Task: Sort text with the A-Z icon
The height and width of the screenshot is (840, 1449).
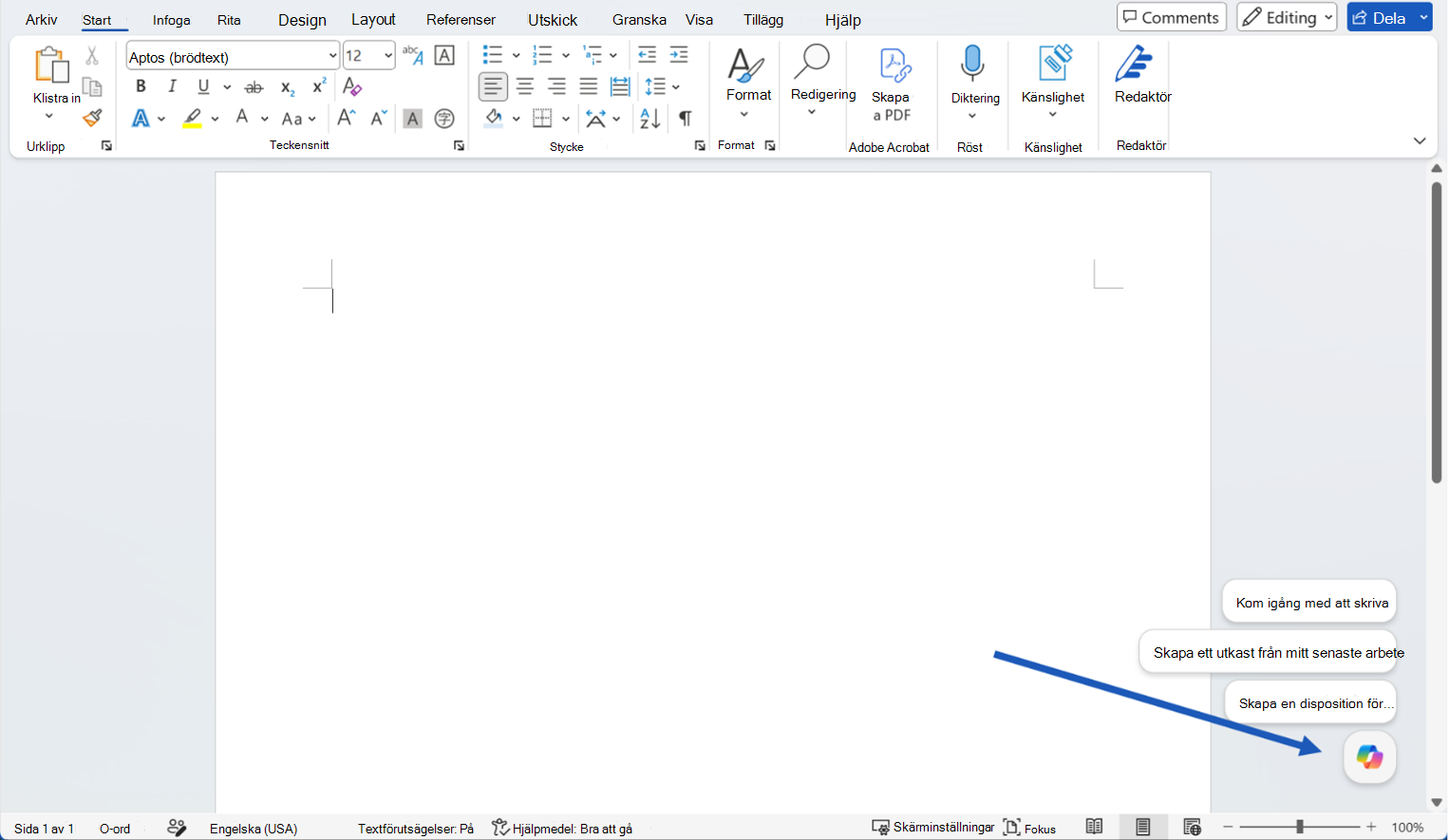Action: pyautogui.click(x=650, y=119)
